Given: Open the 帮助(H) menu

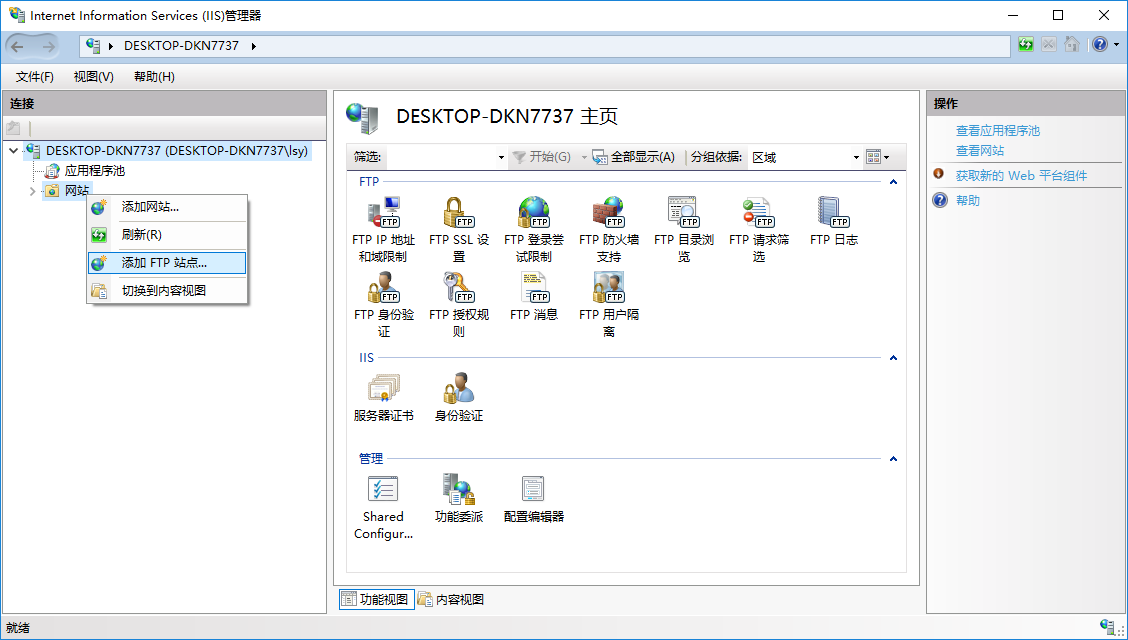Looking at the screenshot, I should [x=154, y=77].
